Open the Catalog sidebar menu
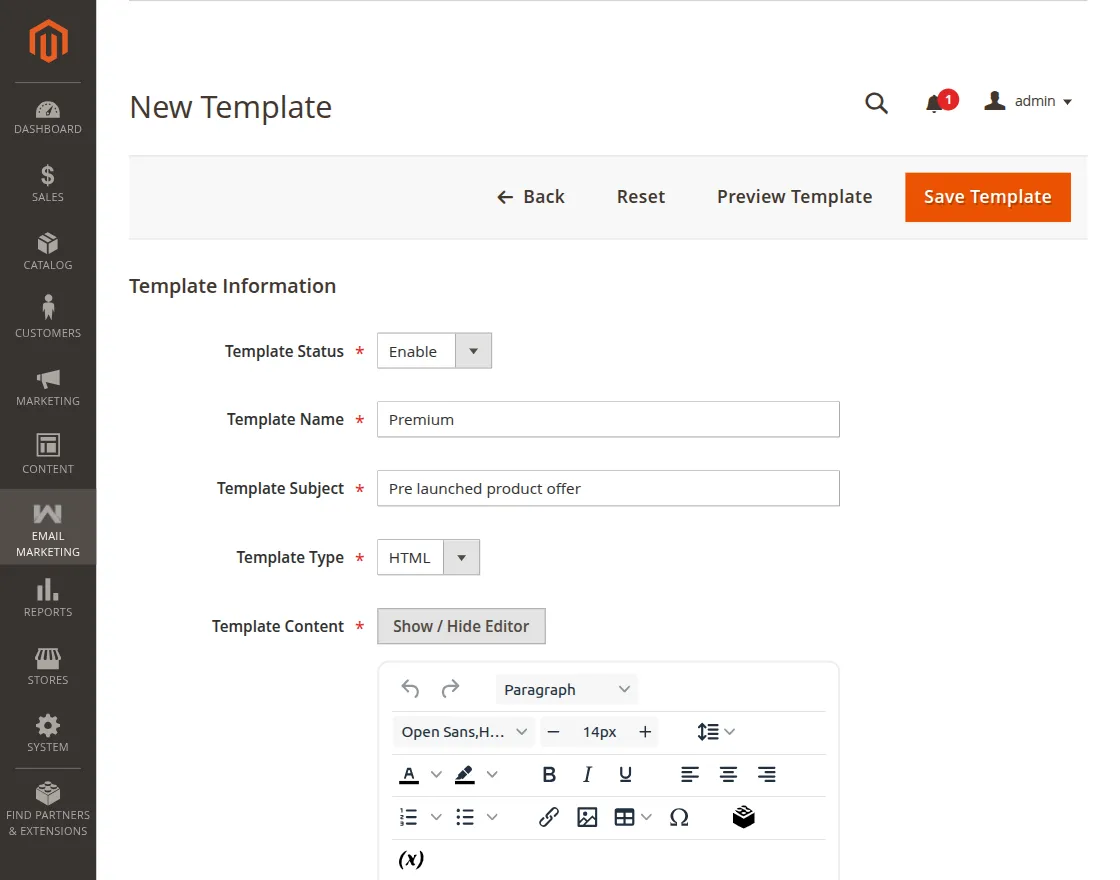The height and width of the screenshot is (880, 1120). pyautogui.click(x=48, y=251)
